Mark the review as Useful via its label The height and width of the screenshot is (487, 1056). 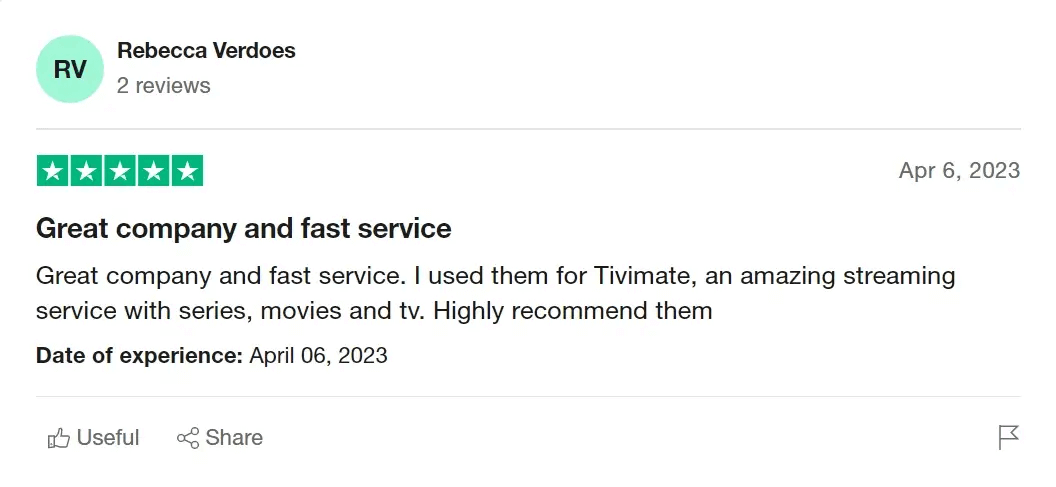(x=108, y=438)
